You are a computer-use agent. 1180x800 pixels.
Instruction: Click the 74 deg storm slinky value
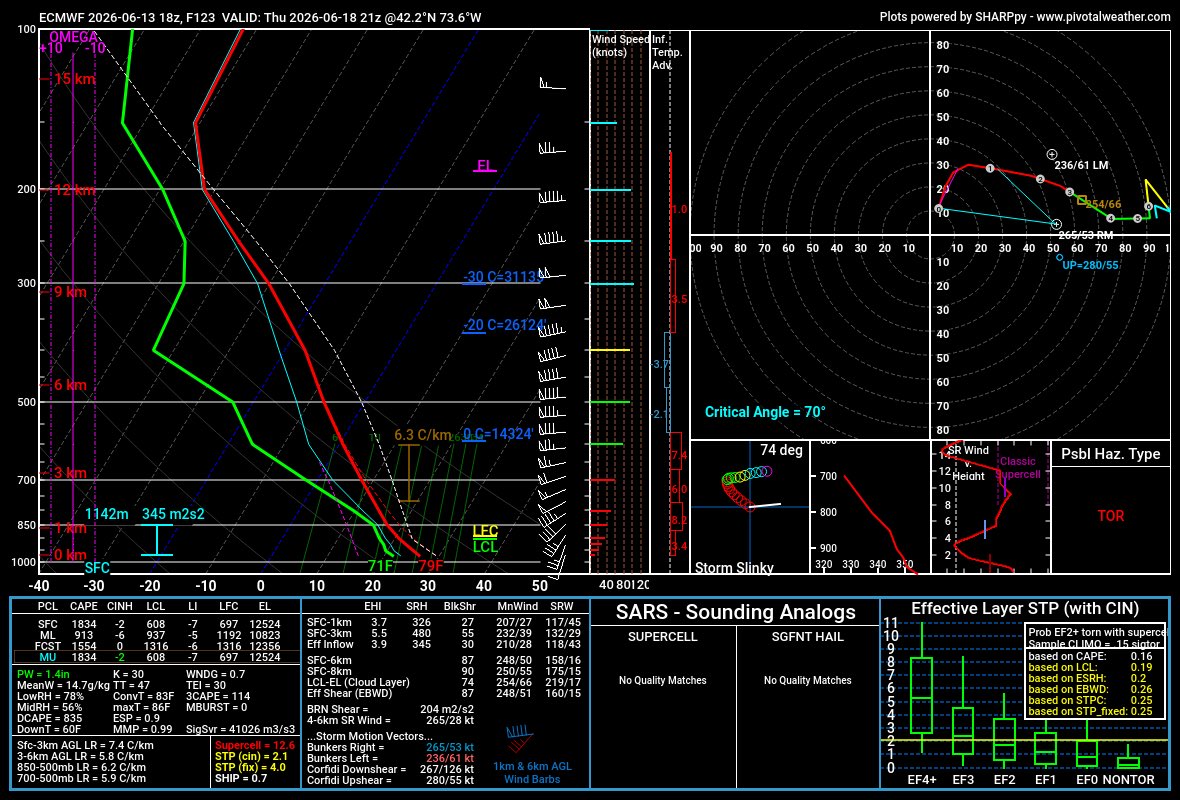coord(781,450)
